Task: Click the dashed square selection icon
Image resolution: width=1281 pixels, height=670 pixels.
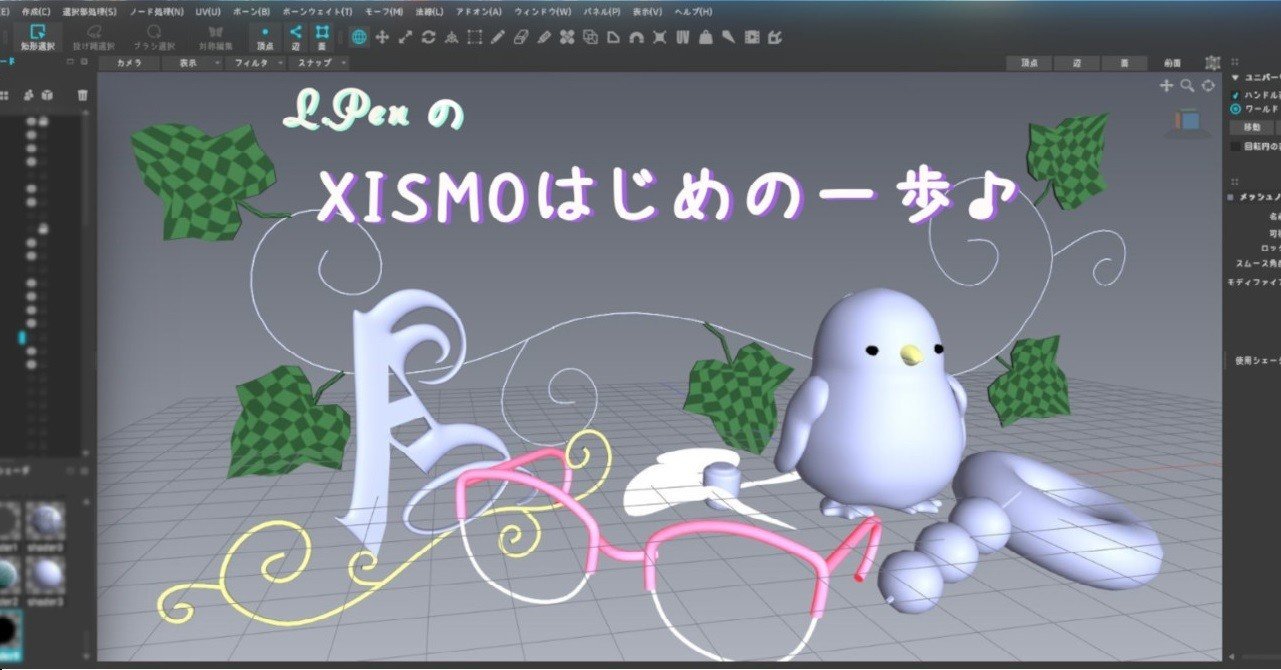Action: (474, 37)
